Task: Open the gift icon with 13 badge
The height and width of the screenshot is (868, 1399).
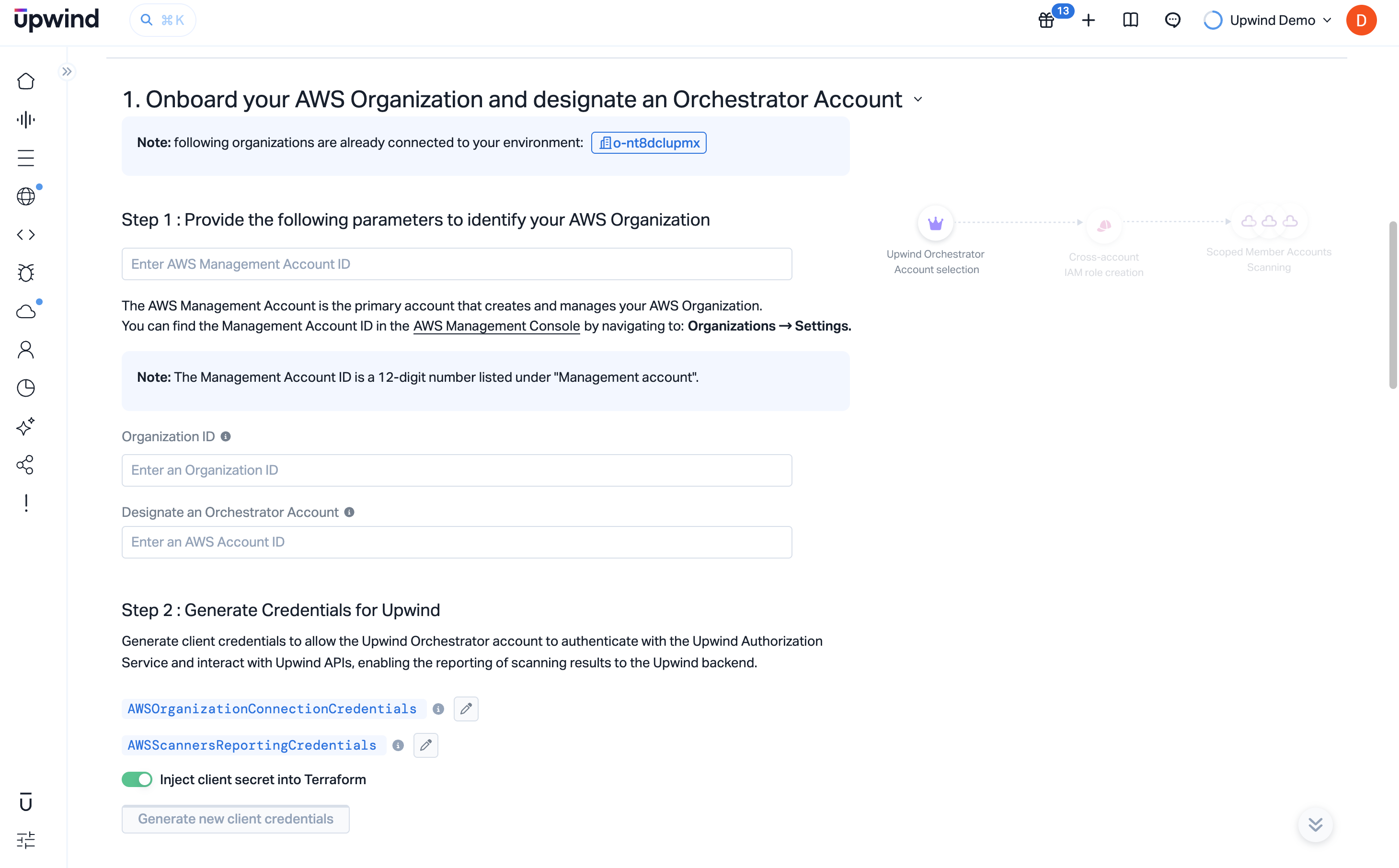Action: pos(1046,20)
